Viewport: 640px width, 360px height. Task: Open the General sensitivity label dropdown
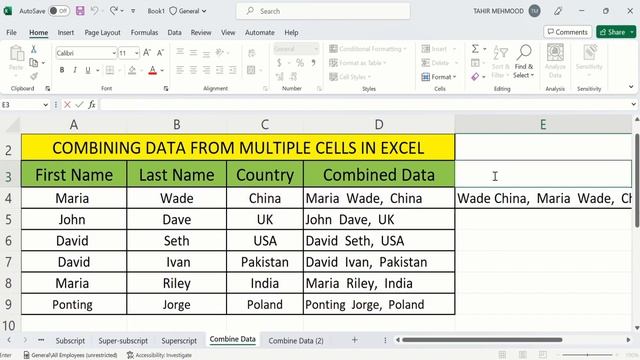click(x=188, y=11)
